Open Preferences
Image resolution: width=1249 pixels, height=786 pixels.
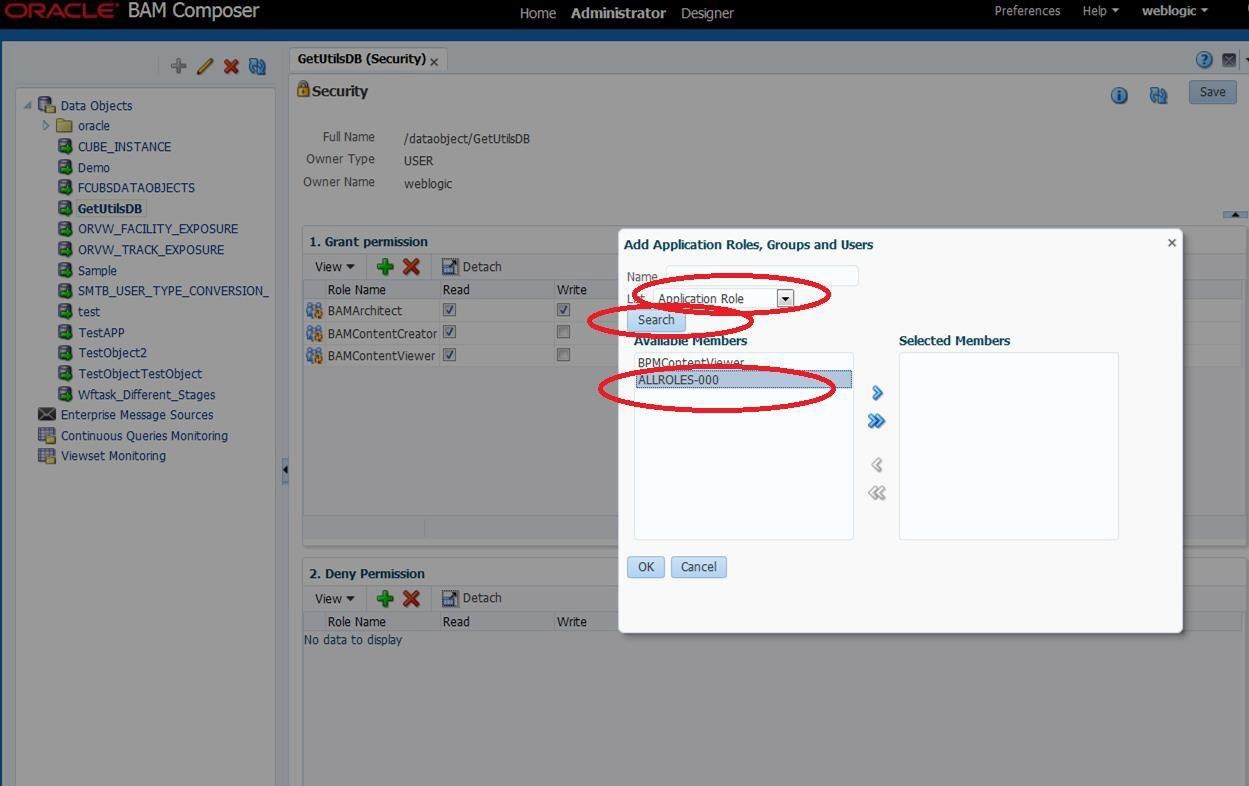1027,11
